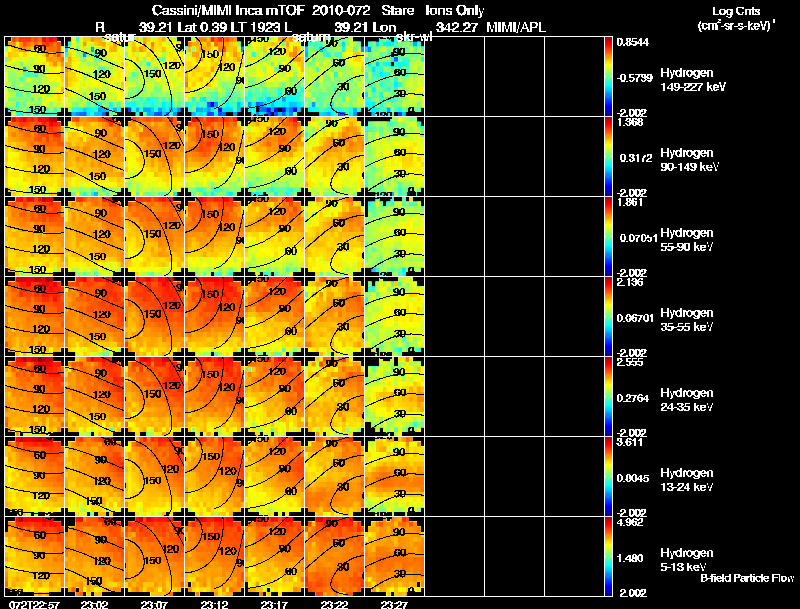Click the time axis label '23:07'

click(x=154, y=604)
